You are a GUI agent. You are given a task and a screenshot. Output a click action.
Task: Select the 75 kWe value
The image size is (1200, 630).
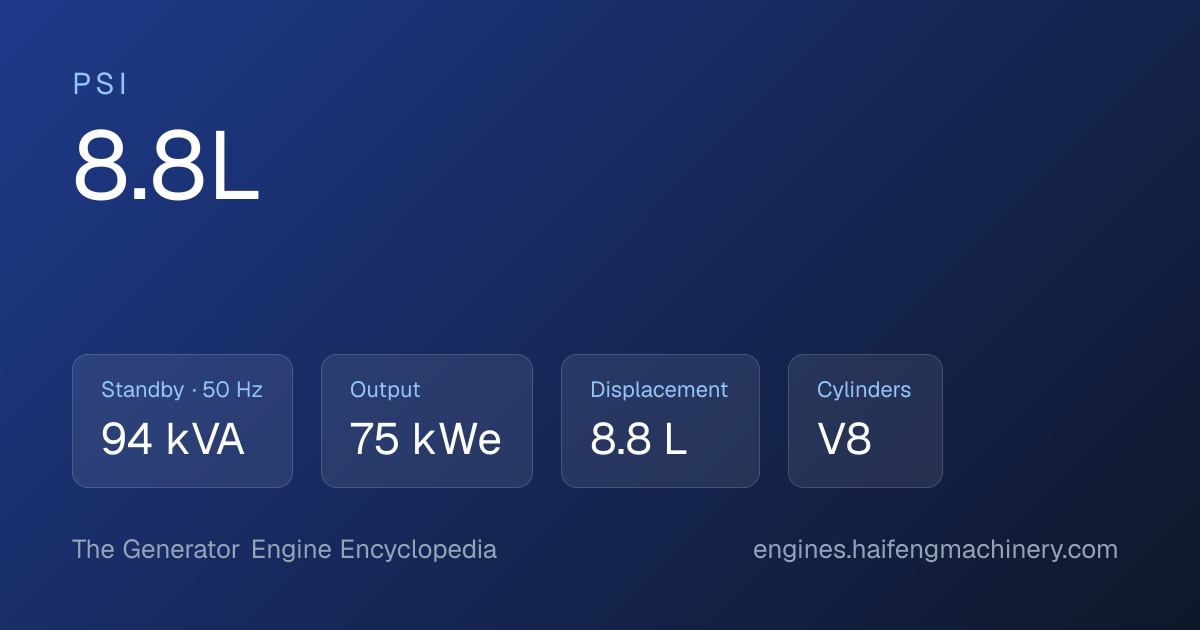point(426,440)
